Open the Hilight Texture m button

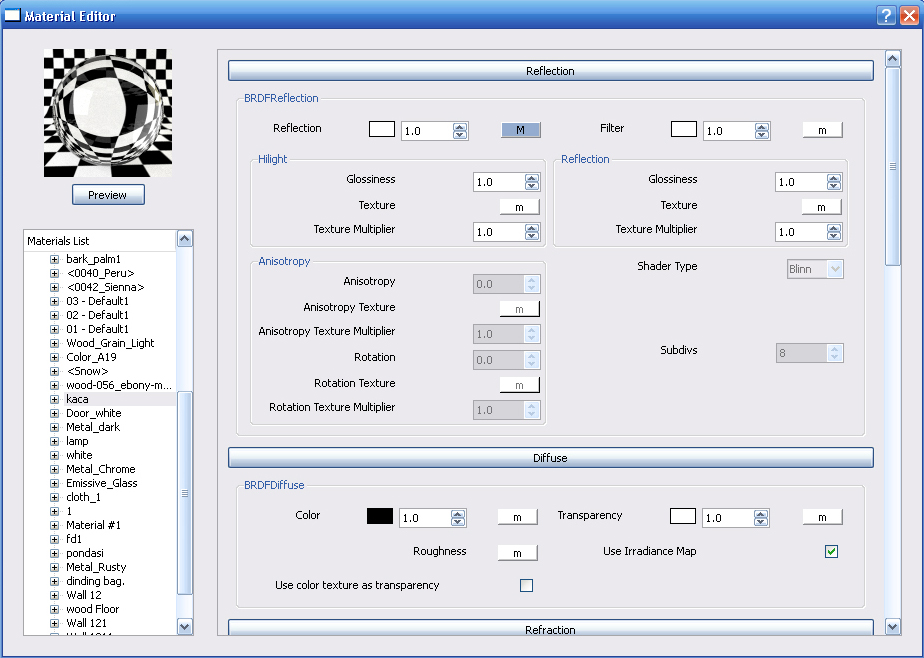coord(519,207)
